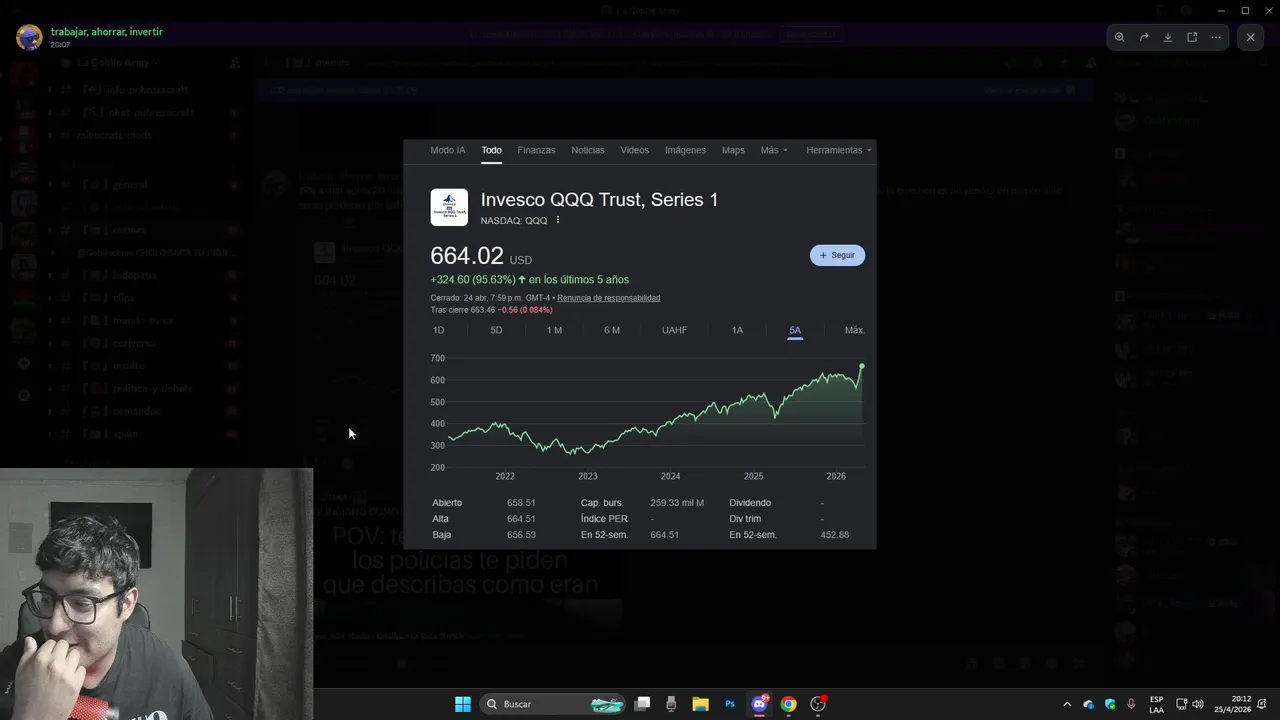The image size is (1280, 720).
Task: Expand the Herramientas dropdown
Action: pos(838,150)
